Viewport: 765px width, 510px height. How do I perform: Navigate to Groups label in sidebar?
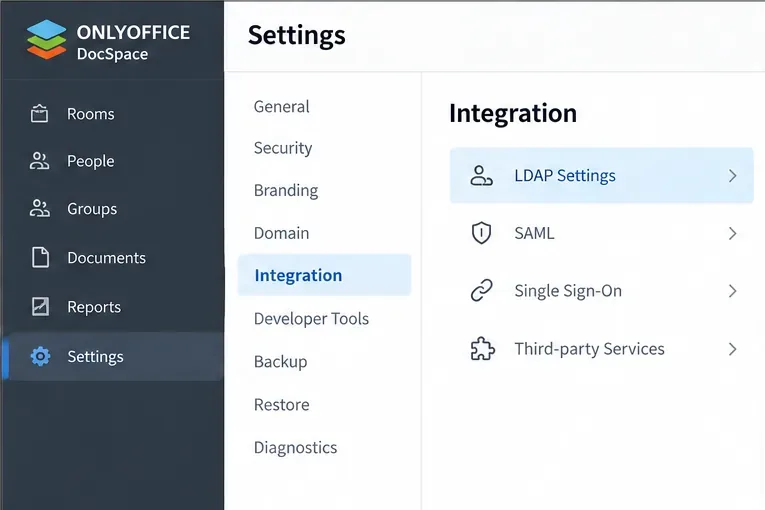point(92,209)
